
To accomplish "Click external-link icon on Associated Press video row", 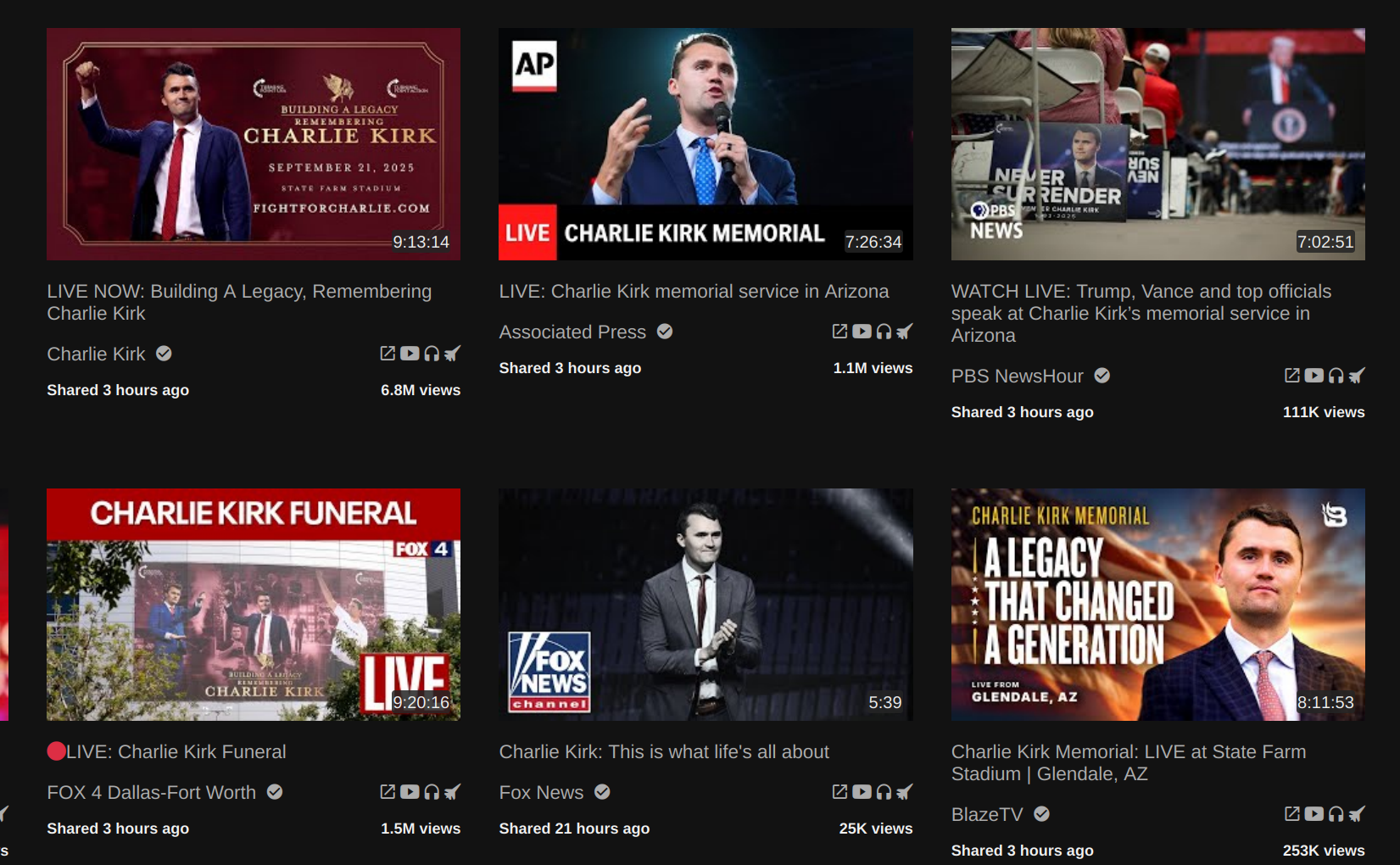I will 839,332.
